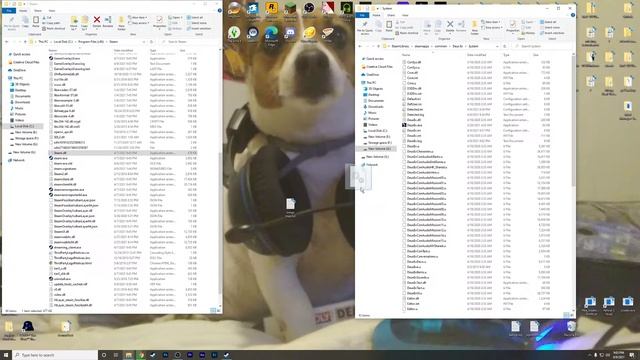The height and width of the screenshot is (360, 640).
Task: Click Paste shortcut in the Steam window ribbon
Action: 53,28
